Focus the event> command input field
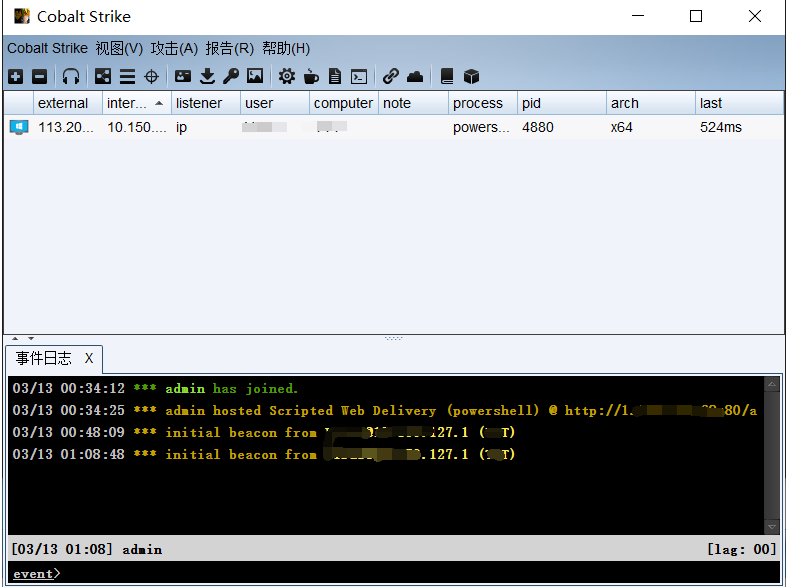This screenshot has height=587, width=787. pyautogui.click(x=394, y=573)
